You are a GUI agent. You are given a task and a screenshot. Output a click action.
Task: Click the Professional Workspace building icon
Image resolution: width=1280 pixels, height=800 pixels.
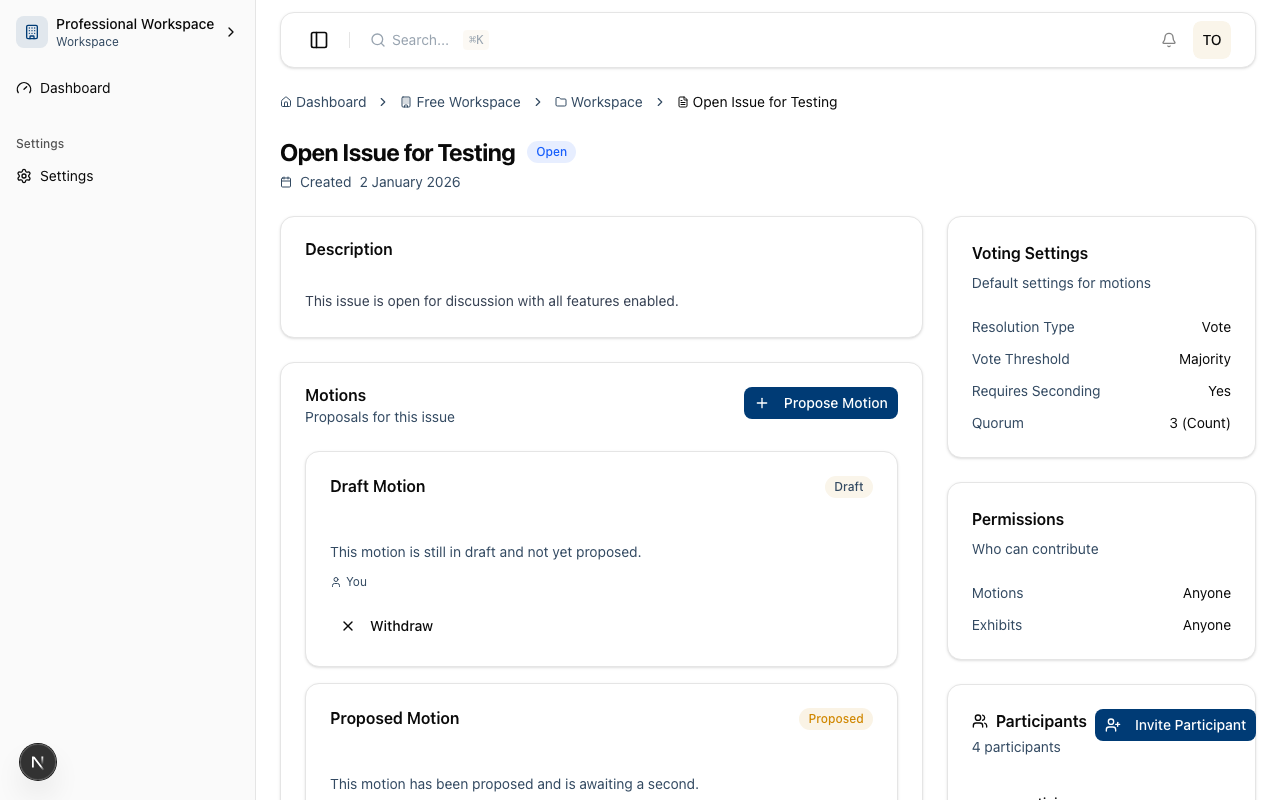[x=32, y=32]
